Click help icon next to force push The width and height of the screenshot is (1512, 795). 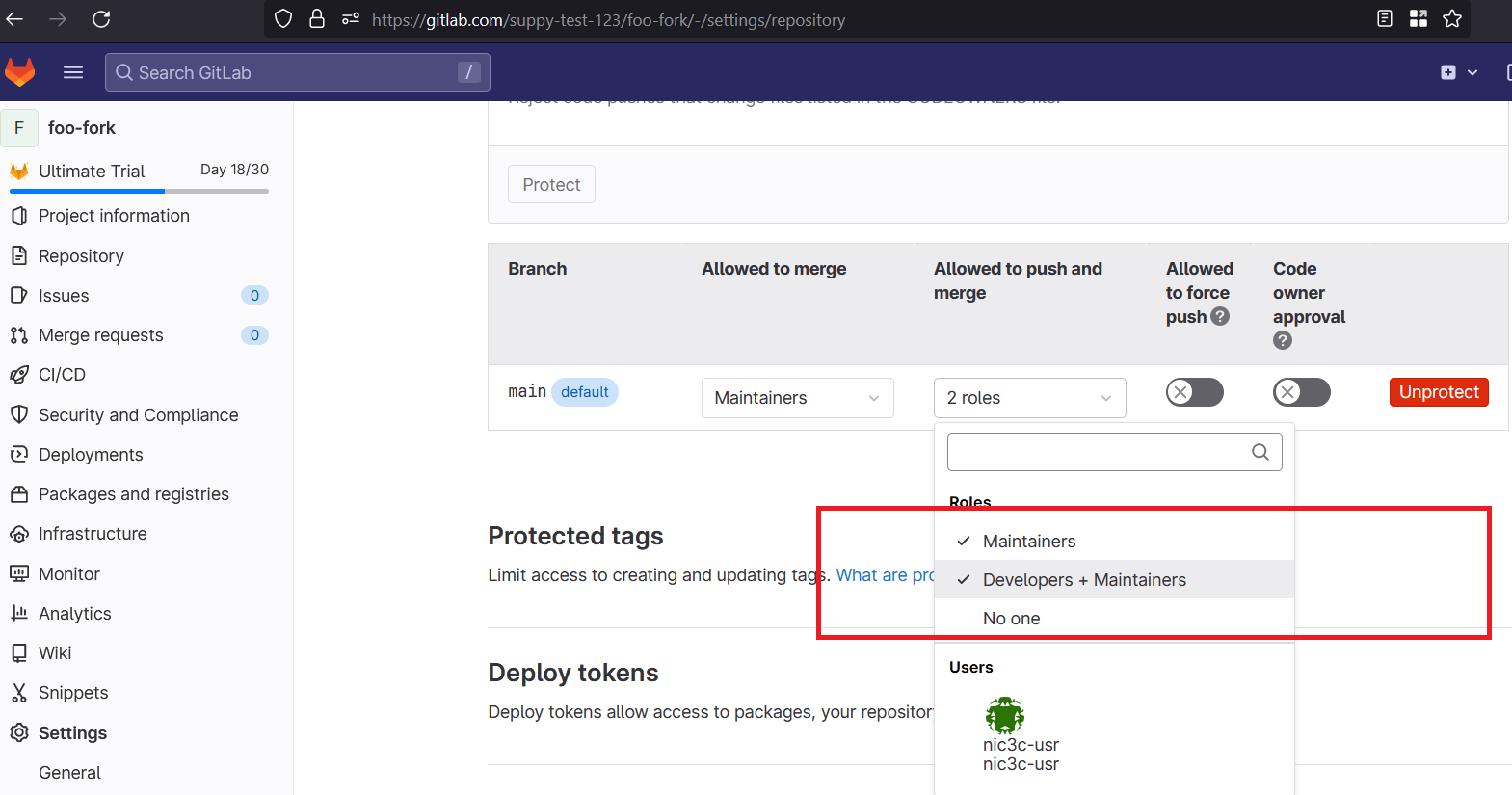pos(1220,316)
